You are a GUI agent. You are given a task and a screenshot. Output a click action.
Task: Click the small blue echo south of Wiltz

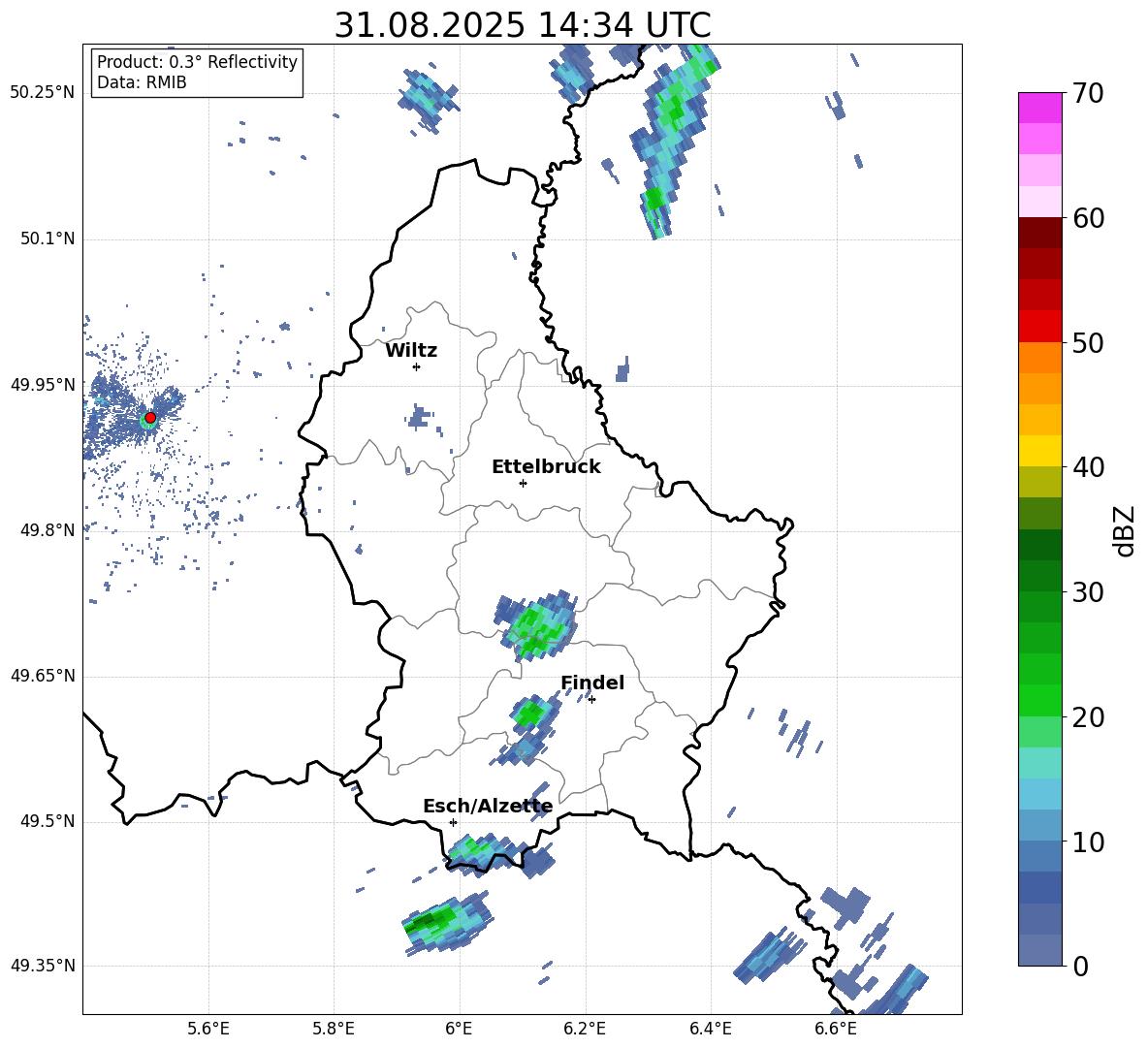(419, 418)
